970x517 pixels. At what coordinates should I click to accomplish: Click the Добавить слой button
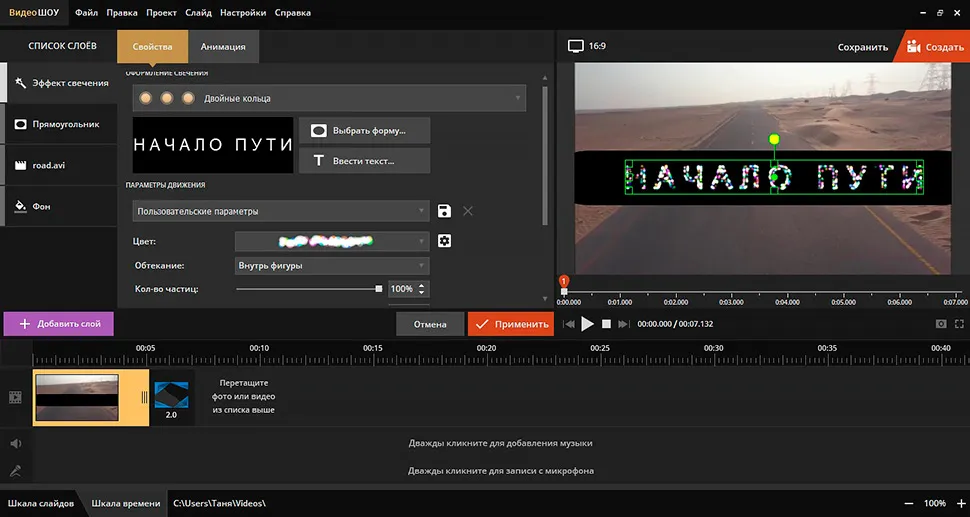pyautogui.click(x=59, y=324)
